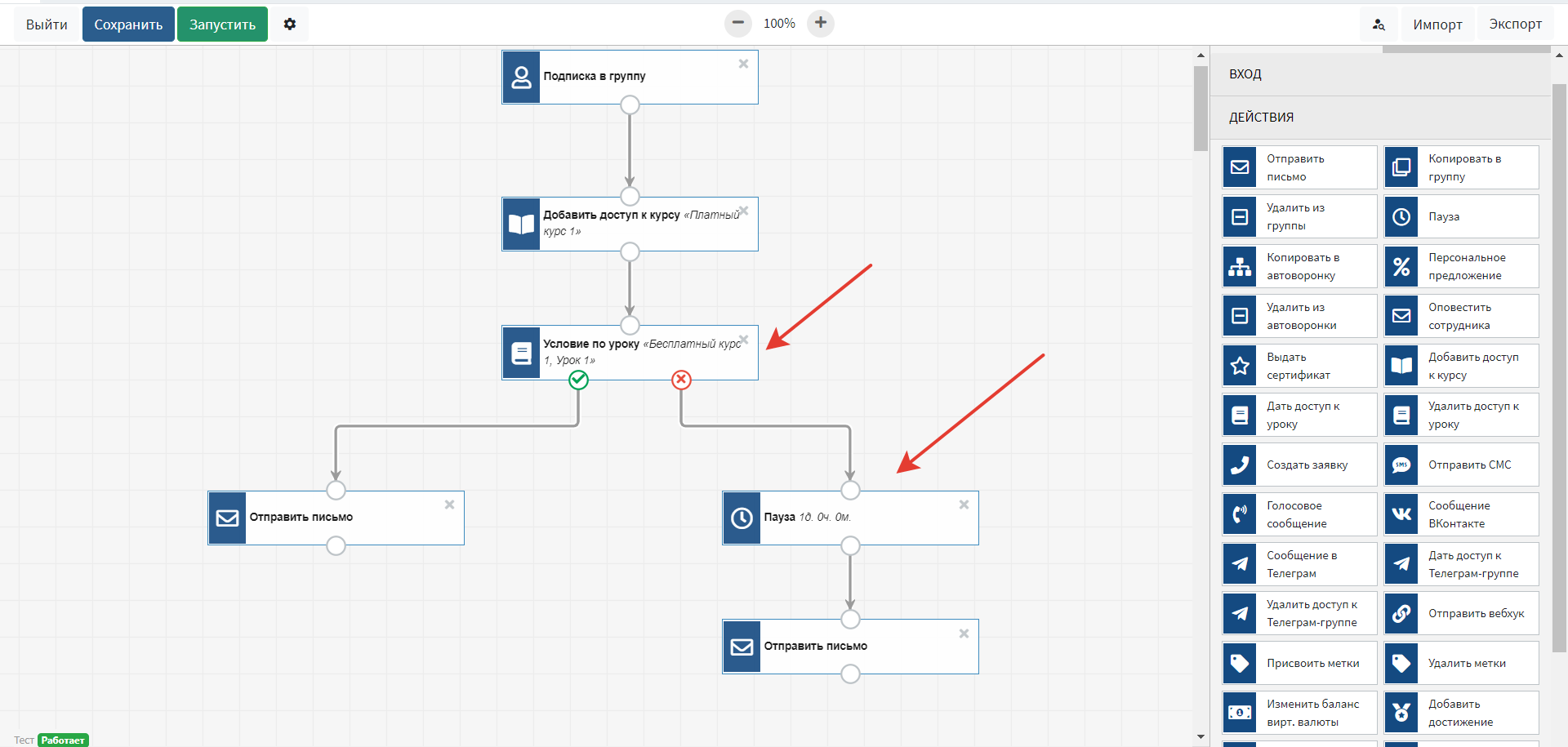Open the Экспорт menu item
The width and height of the screenshot is (1568, 747).
[1515, 24]
